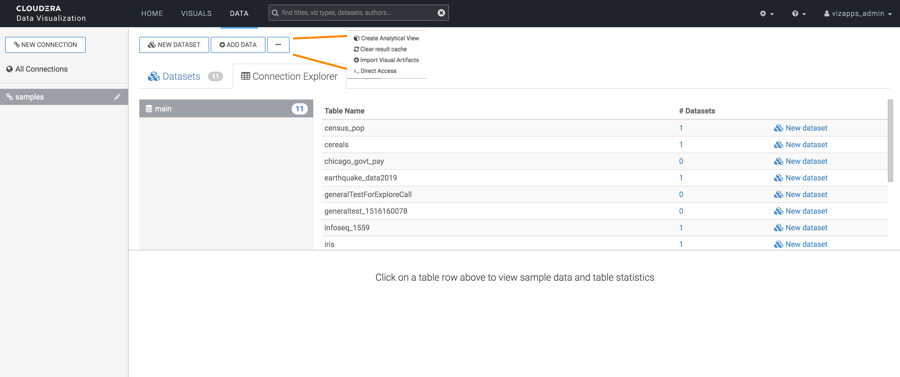This screenshot has width=900, height=377.
Task: Expand the vizapps_admin user menu
Action: coord(858,14)
